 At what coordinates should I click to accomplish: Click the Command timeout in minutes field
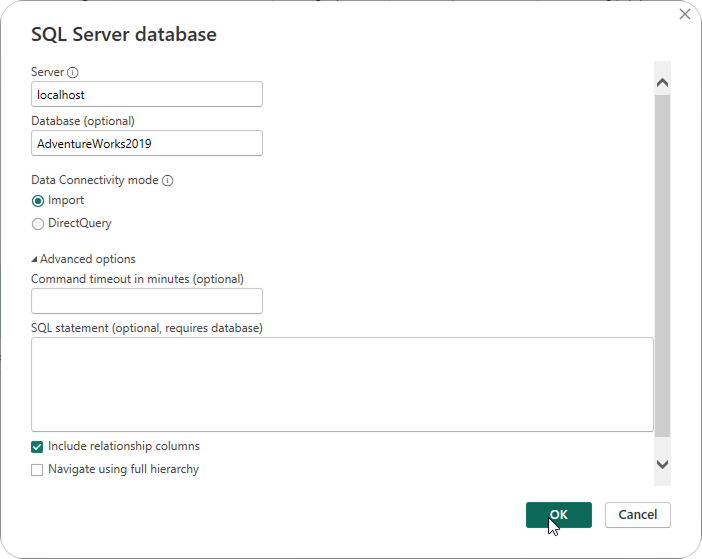click(147, 301)
